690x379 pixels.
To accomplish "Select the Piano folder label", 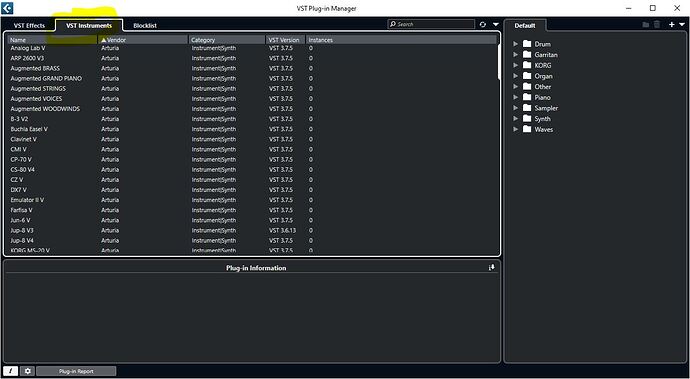I will point(542,97).
